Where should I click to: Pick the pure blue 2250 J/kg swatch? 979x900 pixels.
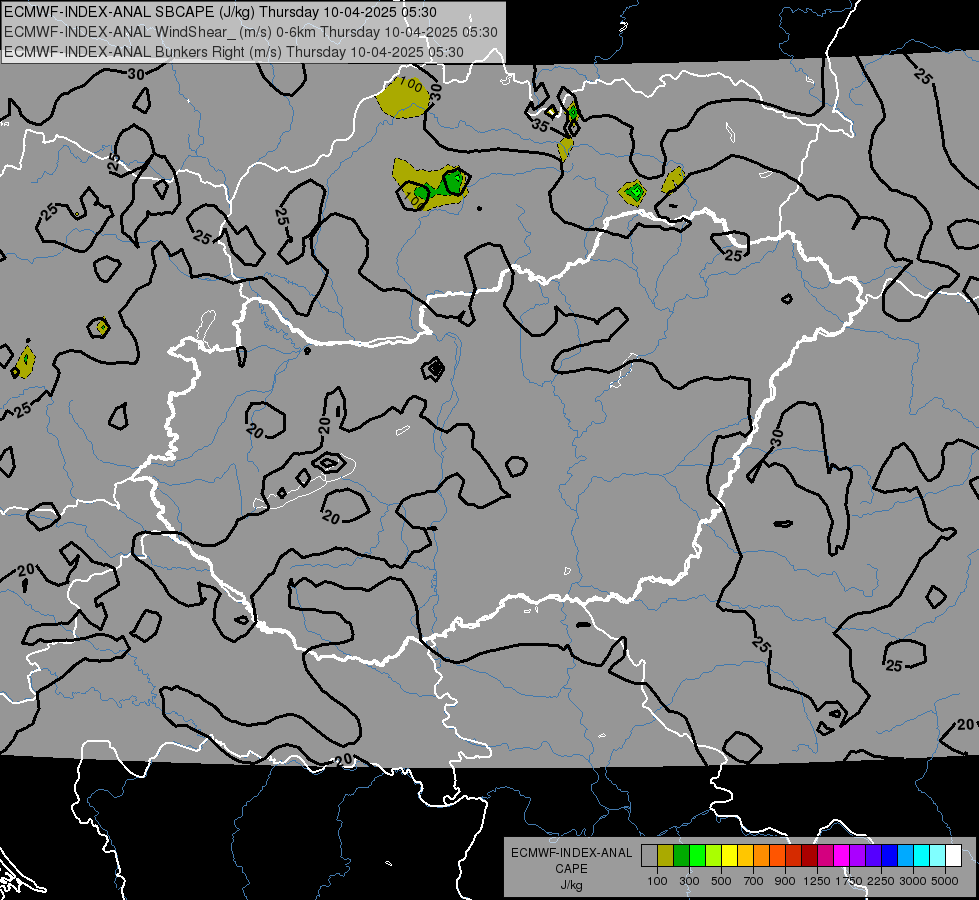(x=890, y=856)
